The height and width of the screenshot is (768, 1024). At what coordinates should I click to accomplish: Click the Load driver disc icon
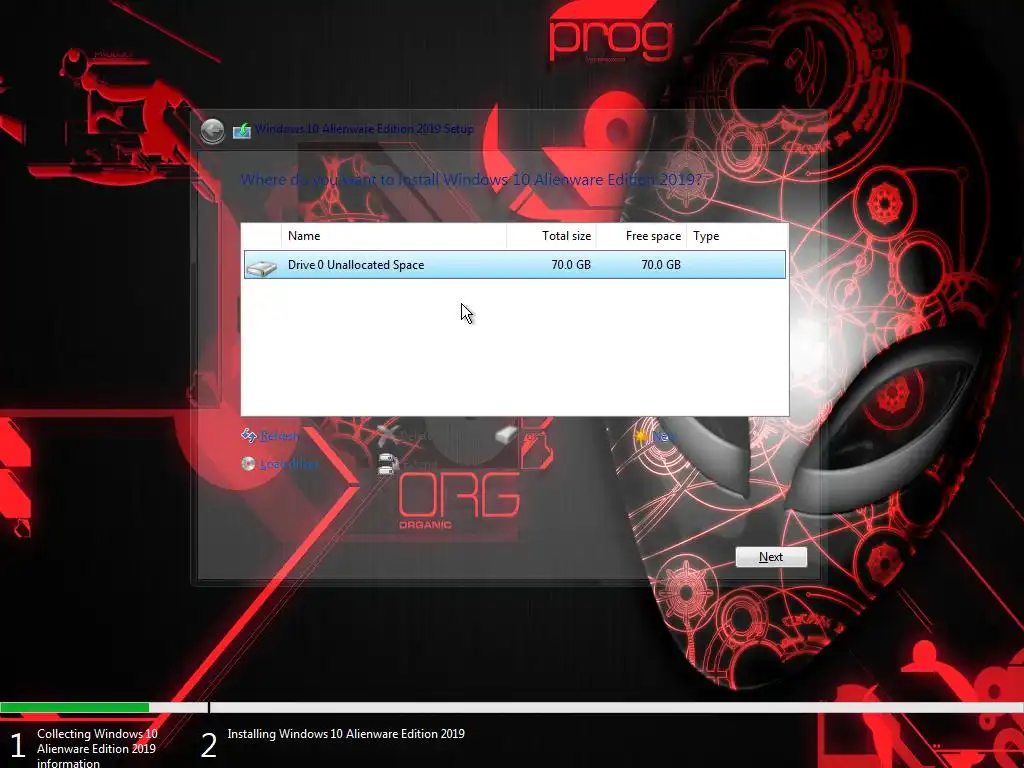248,464
